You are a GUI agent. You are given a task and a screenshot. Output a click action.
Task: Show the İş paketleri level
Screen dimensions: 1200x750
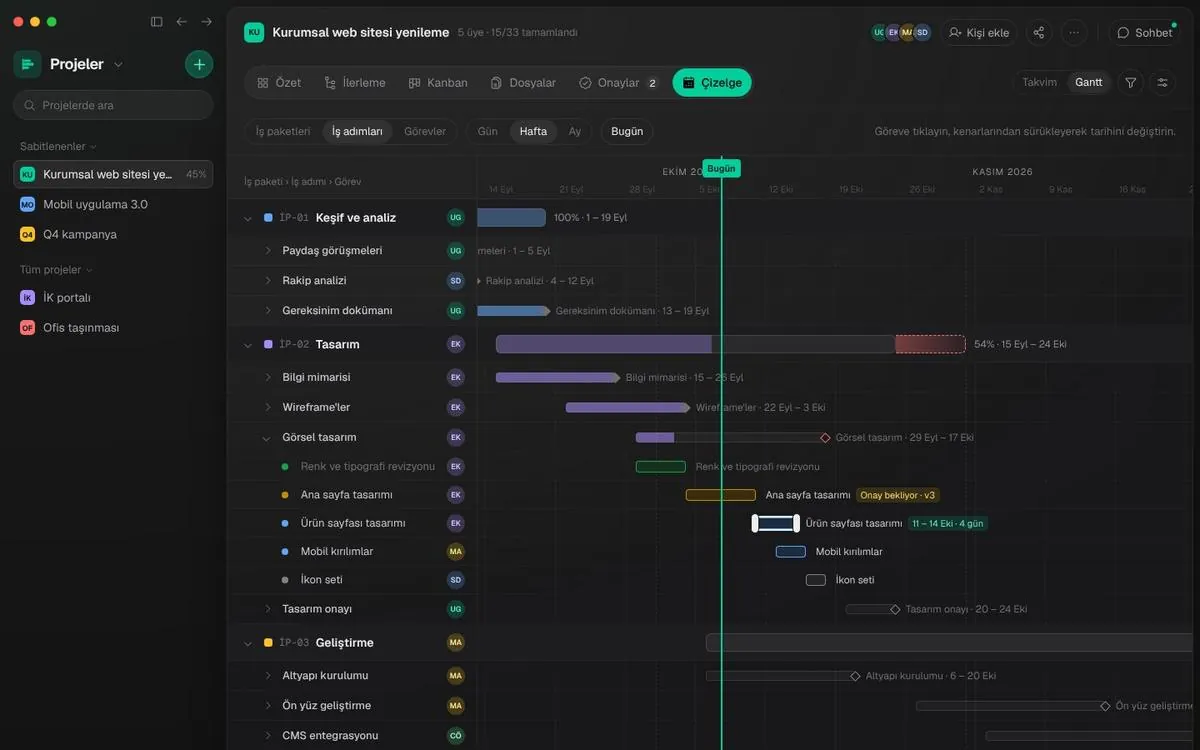(x=283, y=131)
